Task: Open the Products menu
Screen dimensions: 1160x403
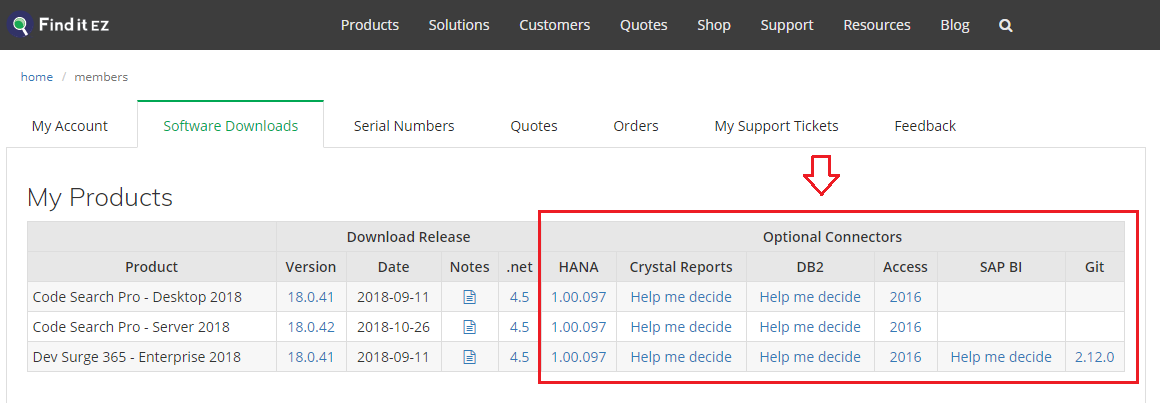Action: click(370, 25)
